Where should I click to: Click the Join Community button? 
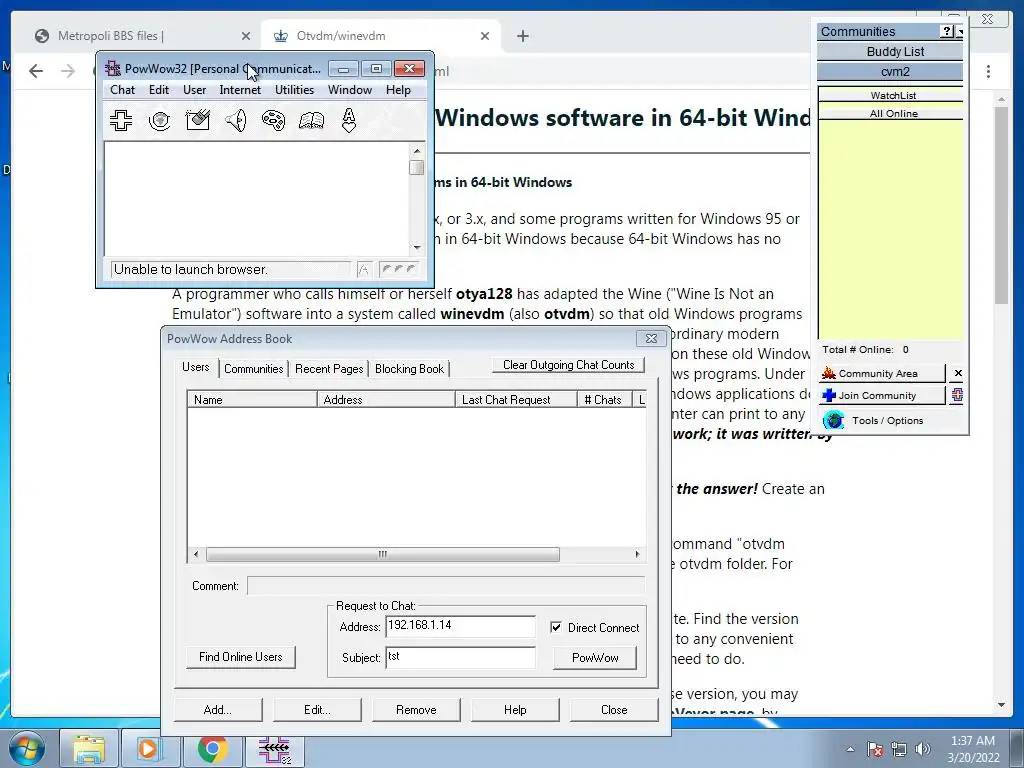[882, 396]
